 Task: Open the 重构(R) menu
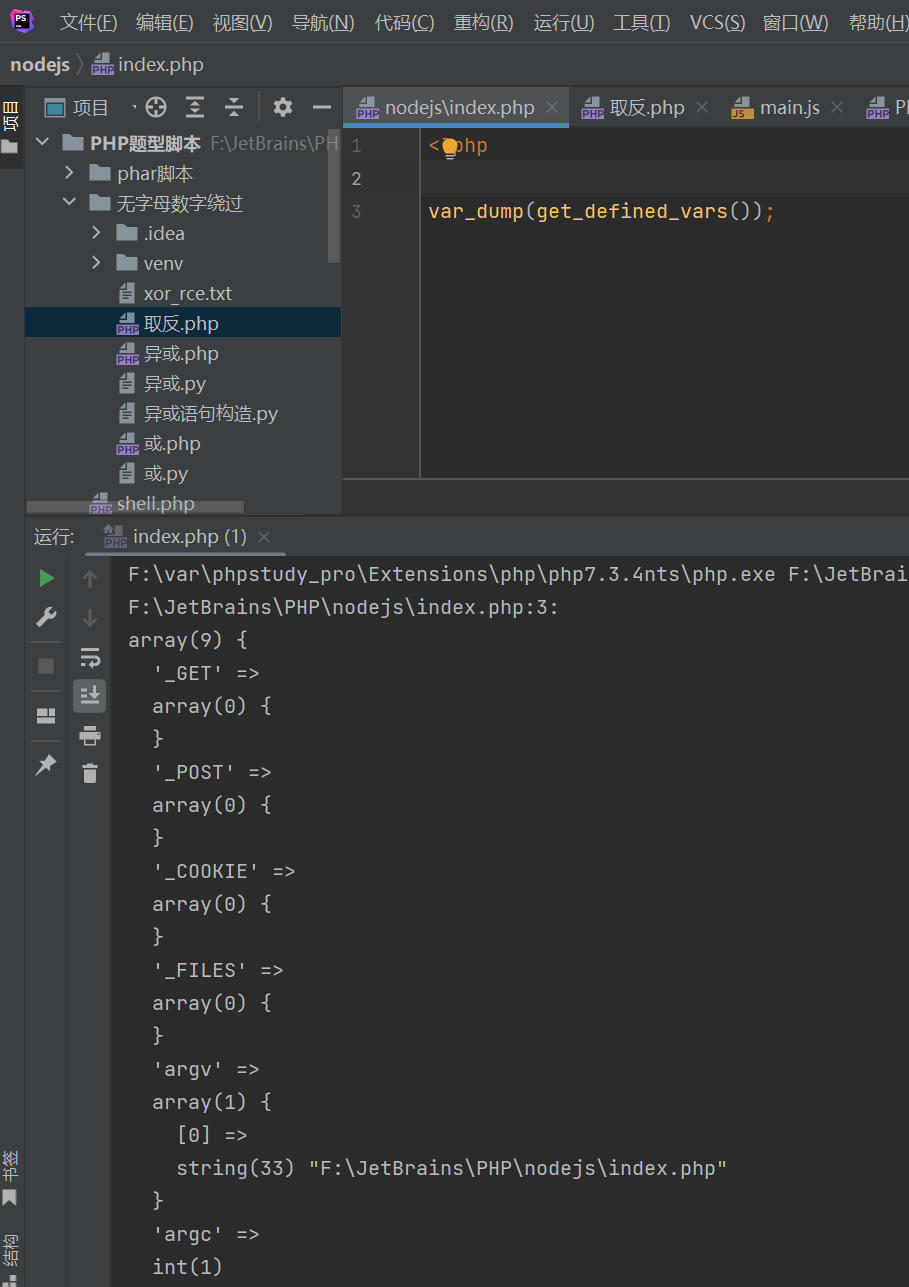tap(484, 22)
